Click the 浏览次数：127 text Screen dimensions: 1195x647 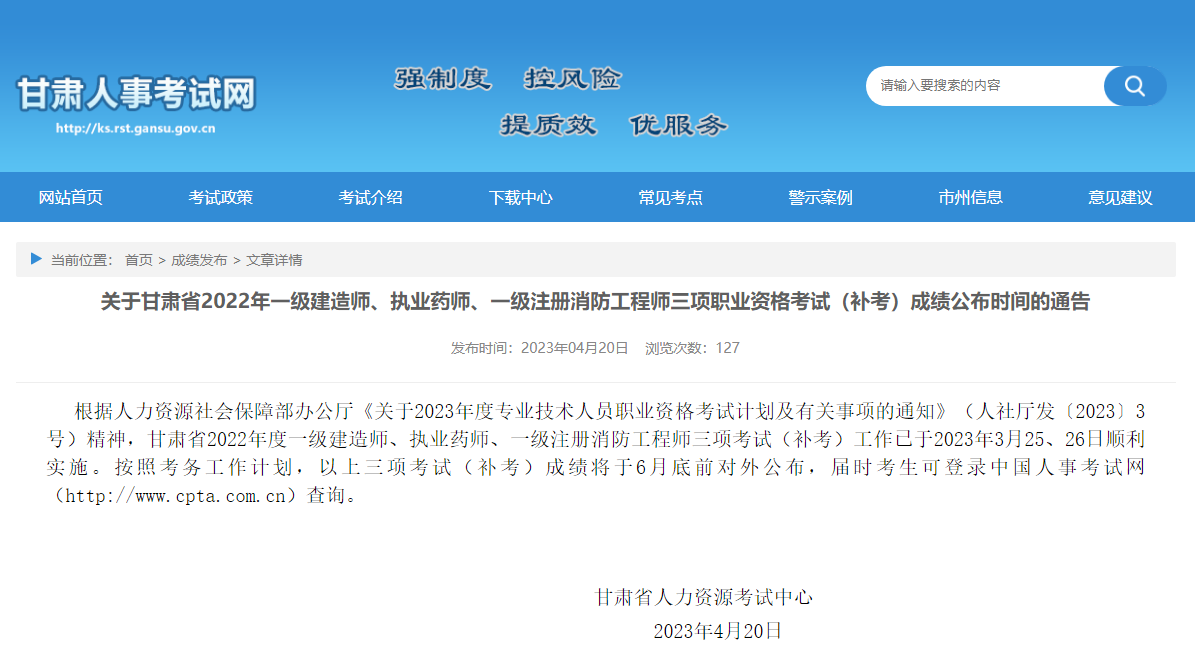[692, 348]
